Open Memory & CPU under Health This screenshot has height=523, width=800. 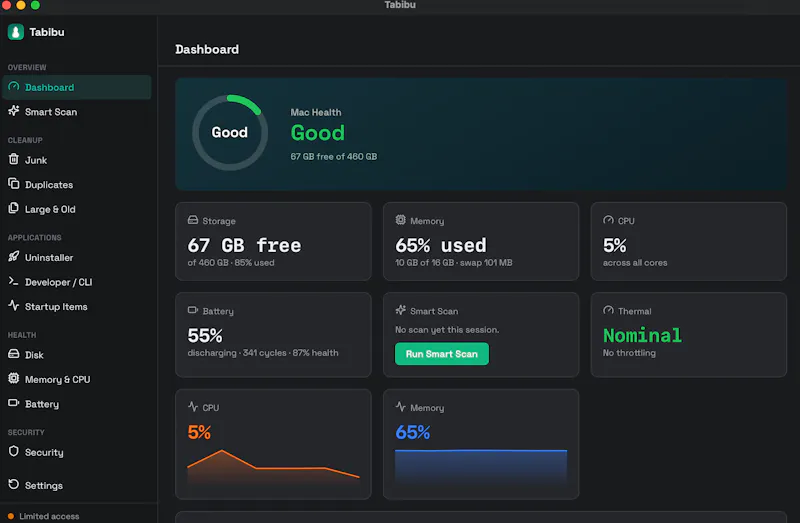point(77,380)
